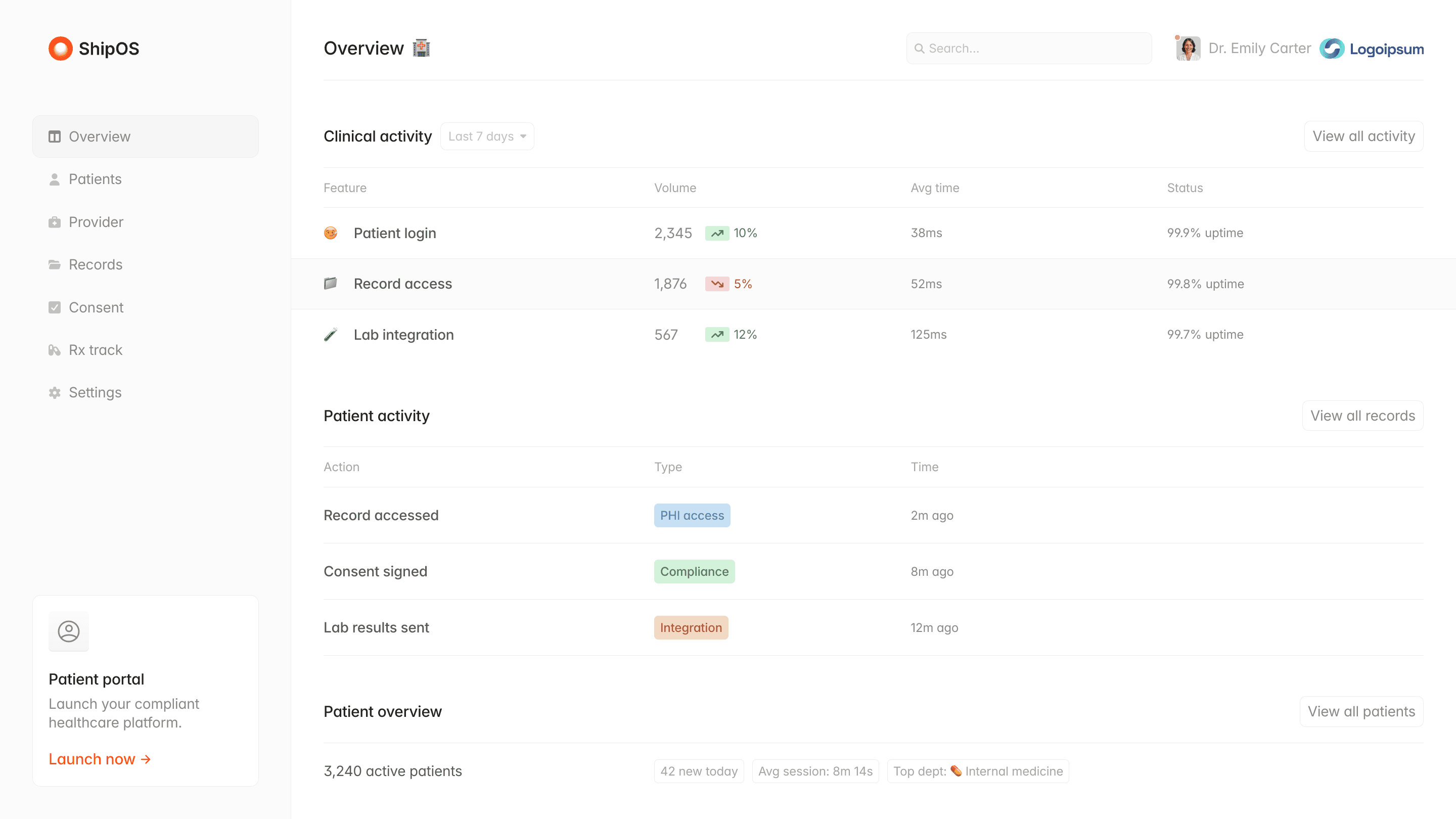Click the Logoipsum logo

point(1372,48)
